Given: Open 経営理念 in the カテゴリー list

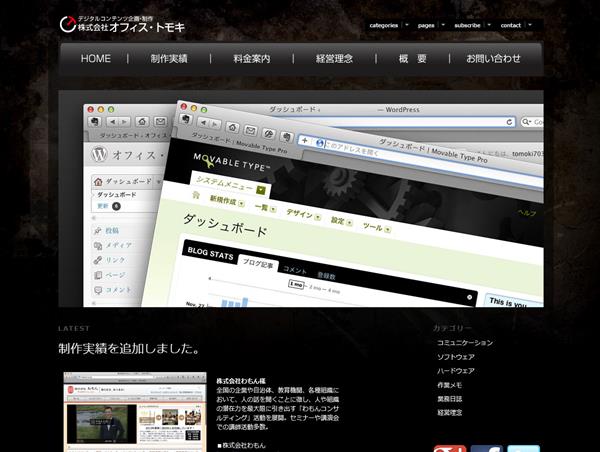Looking at the screenshot, I should click(x=450, y=413).
